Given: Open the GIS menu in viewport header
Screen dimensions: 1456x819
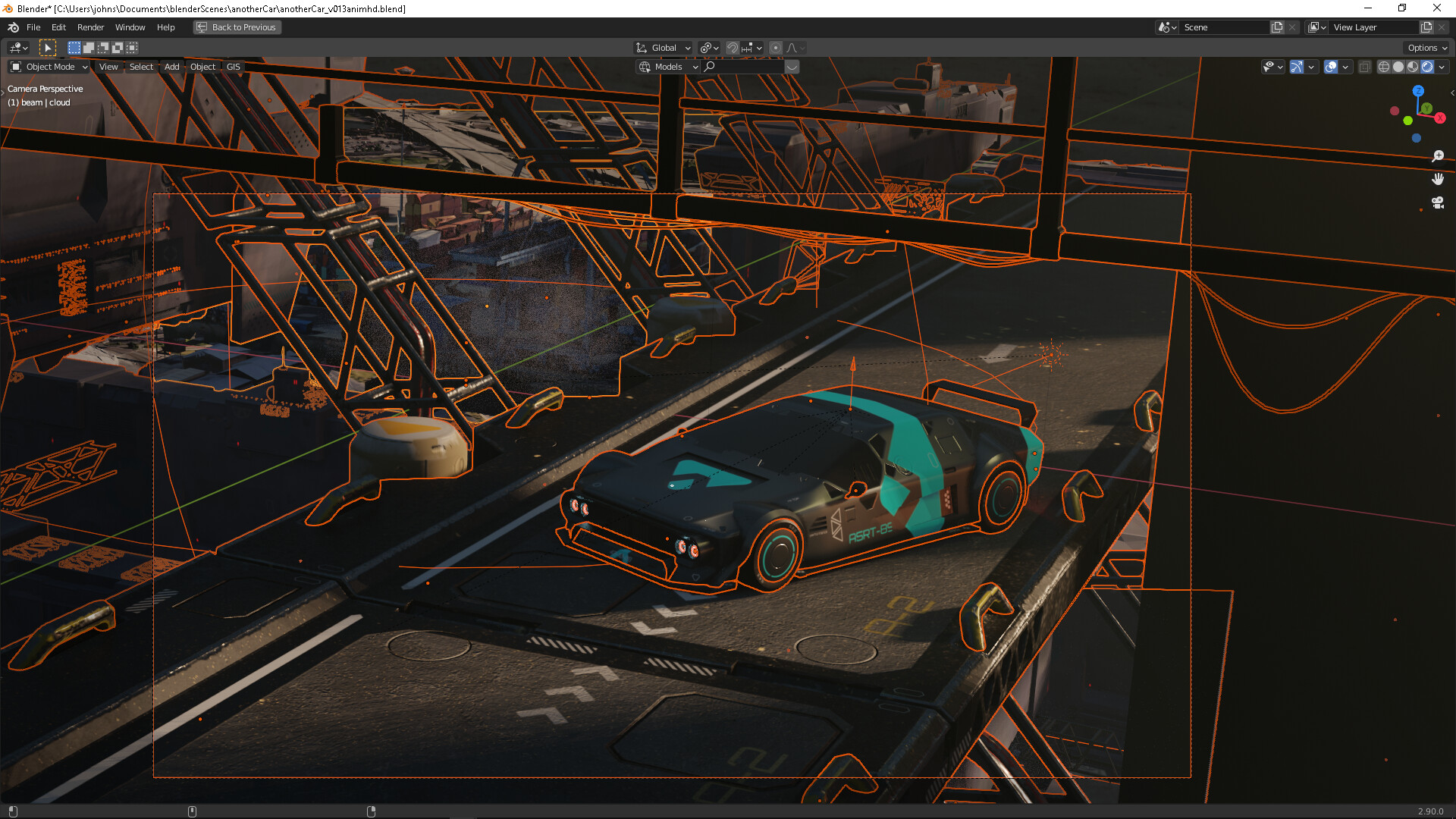Looking at the screenshot, I should 233,67.
